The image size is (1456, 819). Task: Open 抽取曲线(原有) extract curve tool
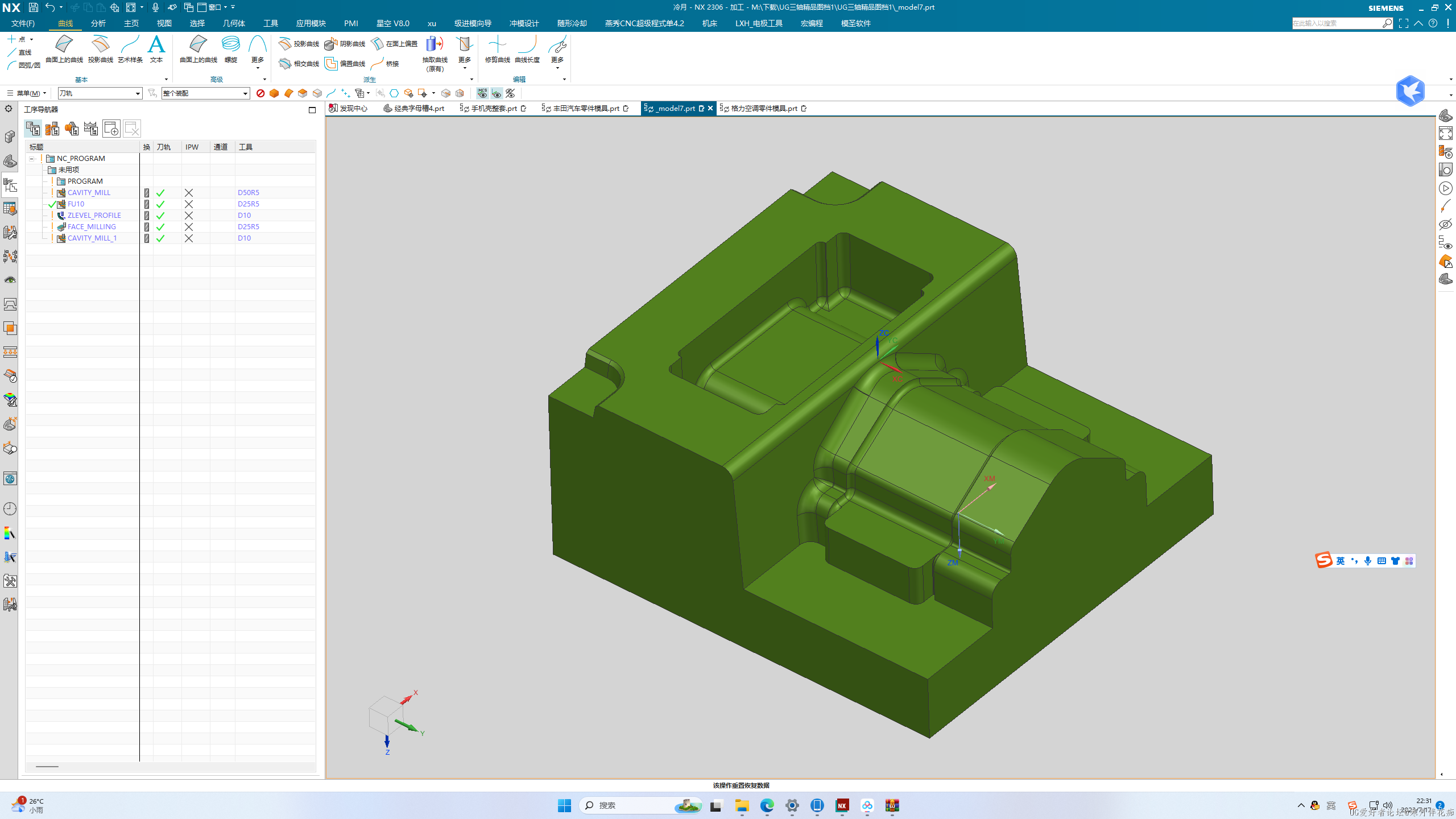pyautogui.click(x=435, y=54)
